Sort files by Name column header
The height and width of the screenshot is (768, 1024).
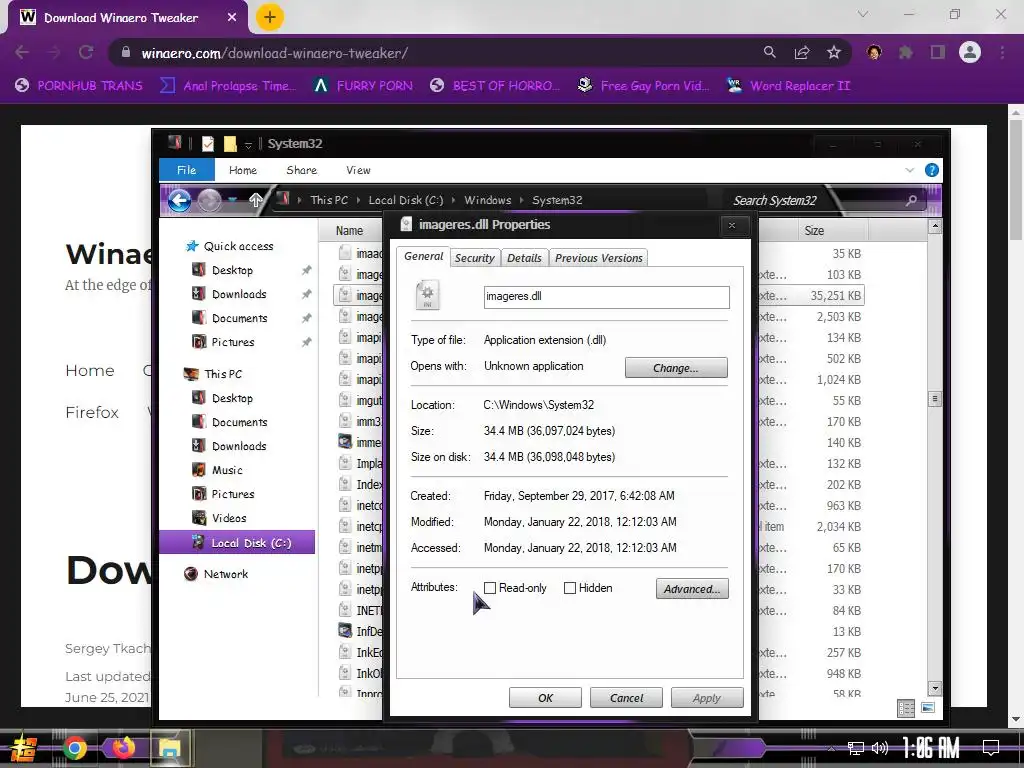tap(349, 231)
